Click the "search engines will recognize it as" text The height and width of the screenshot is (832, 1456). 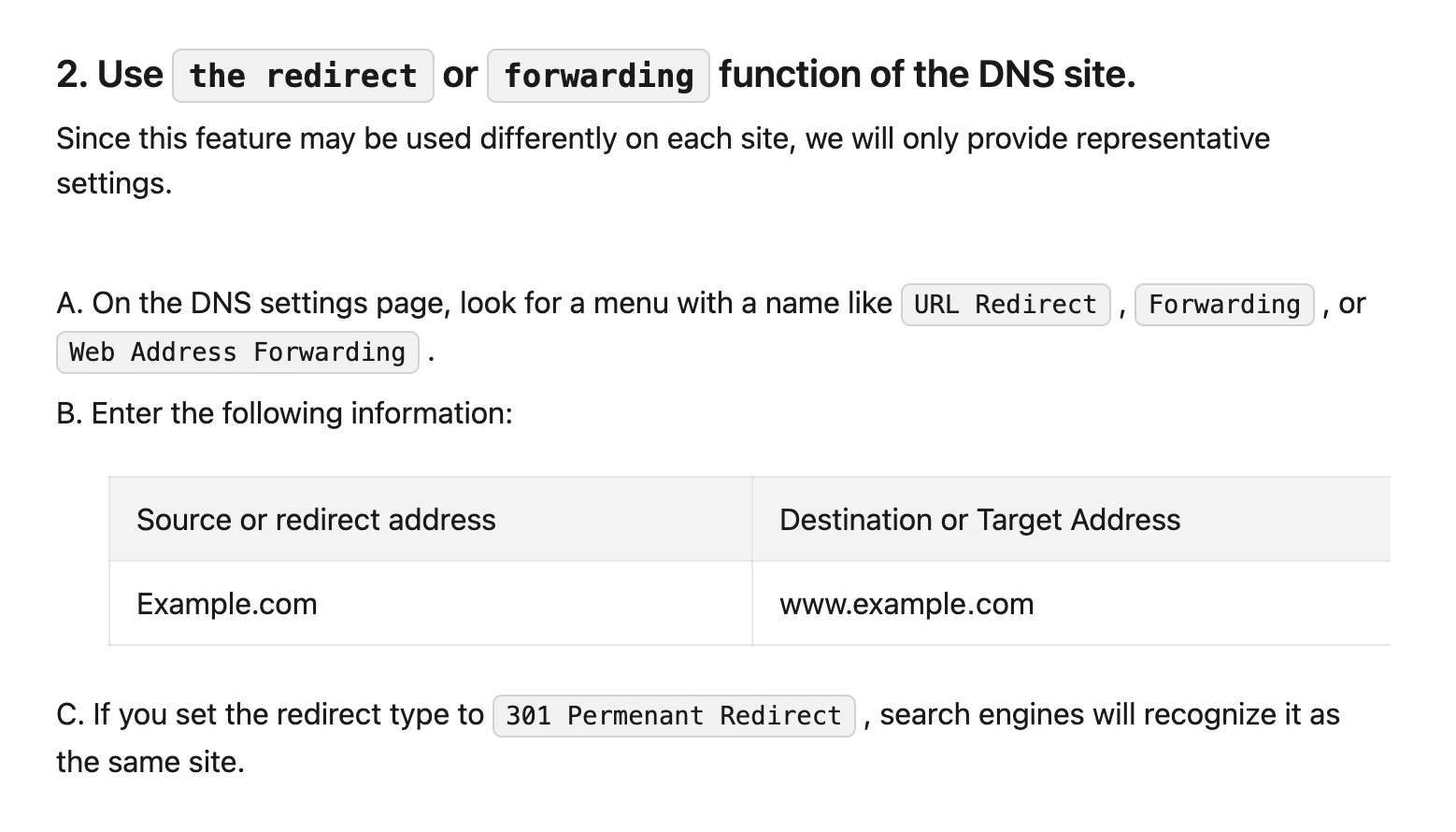point(1109,715)
